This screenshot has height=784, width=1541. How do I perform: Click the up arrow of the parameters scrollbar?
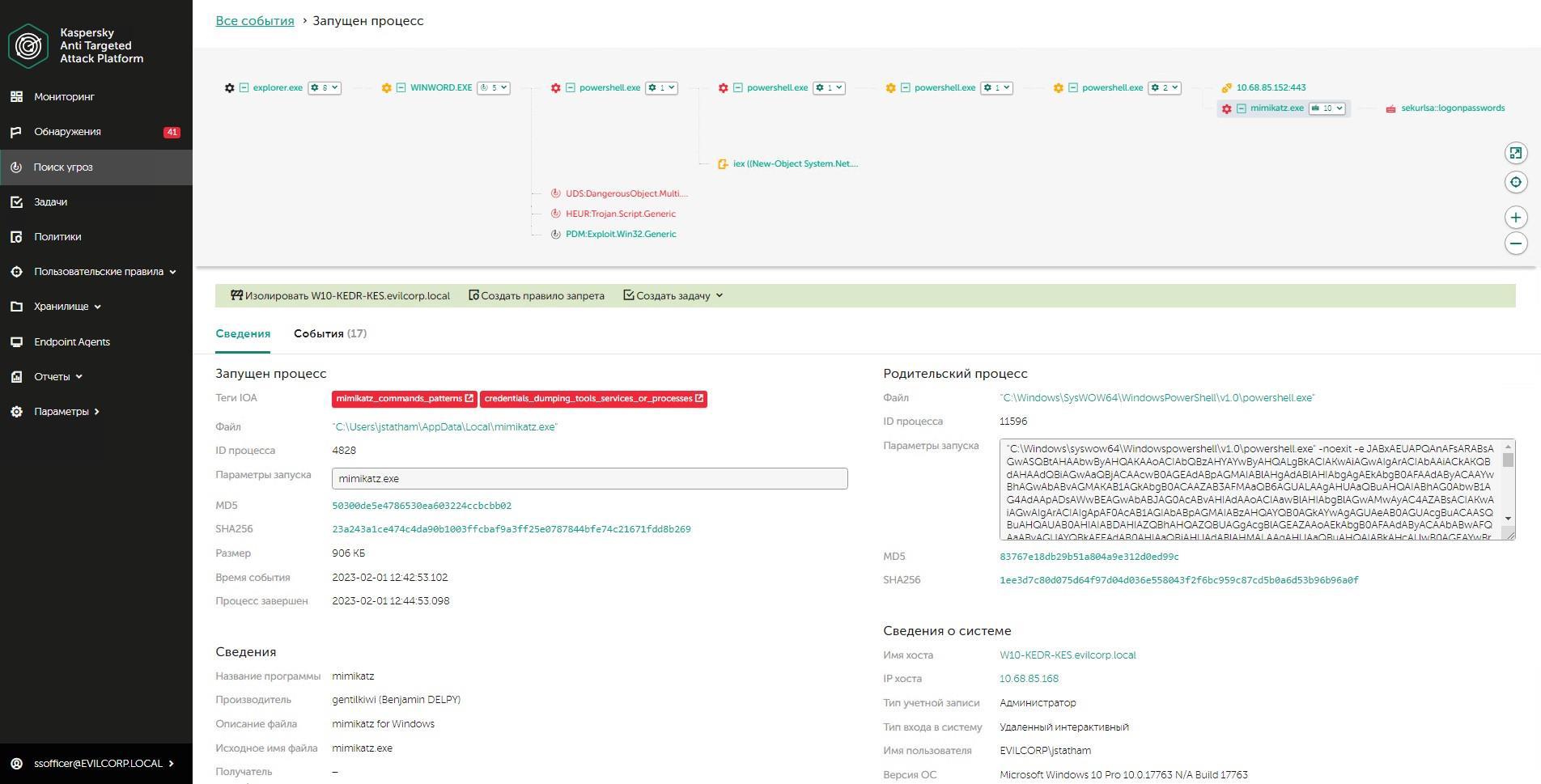1509,447
